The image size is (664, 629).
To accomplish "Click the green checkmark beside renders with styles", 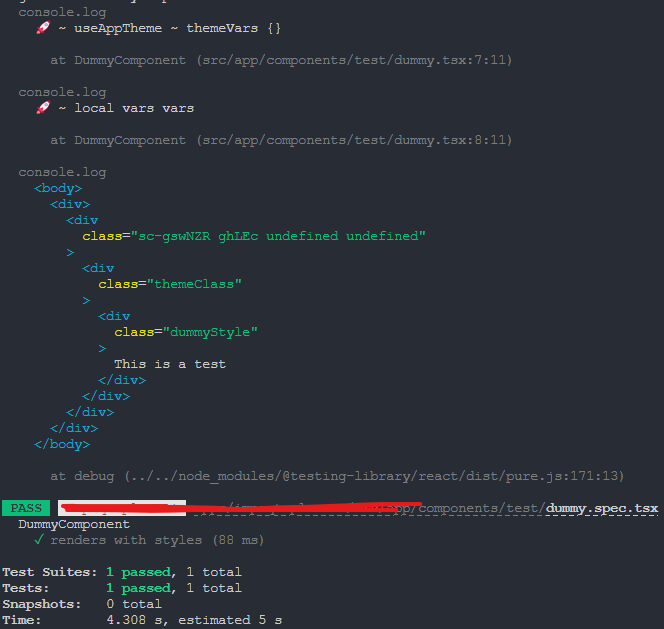I will [39, 540].
